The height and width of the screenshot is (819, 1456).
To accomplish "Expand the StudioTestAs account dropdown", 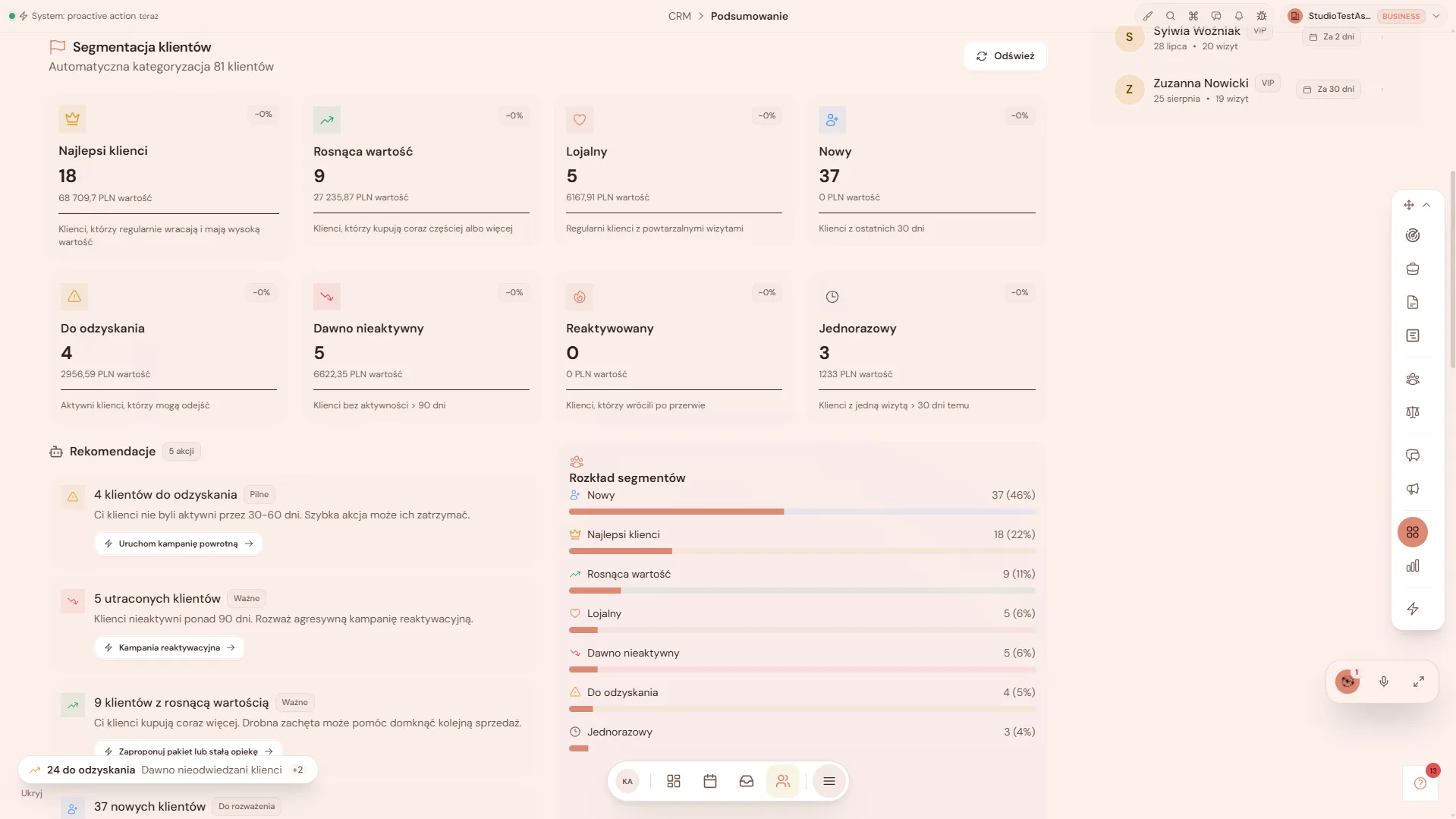I will click(1436, 16).
